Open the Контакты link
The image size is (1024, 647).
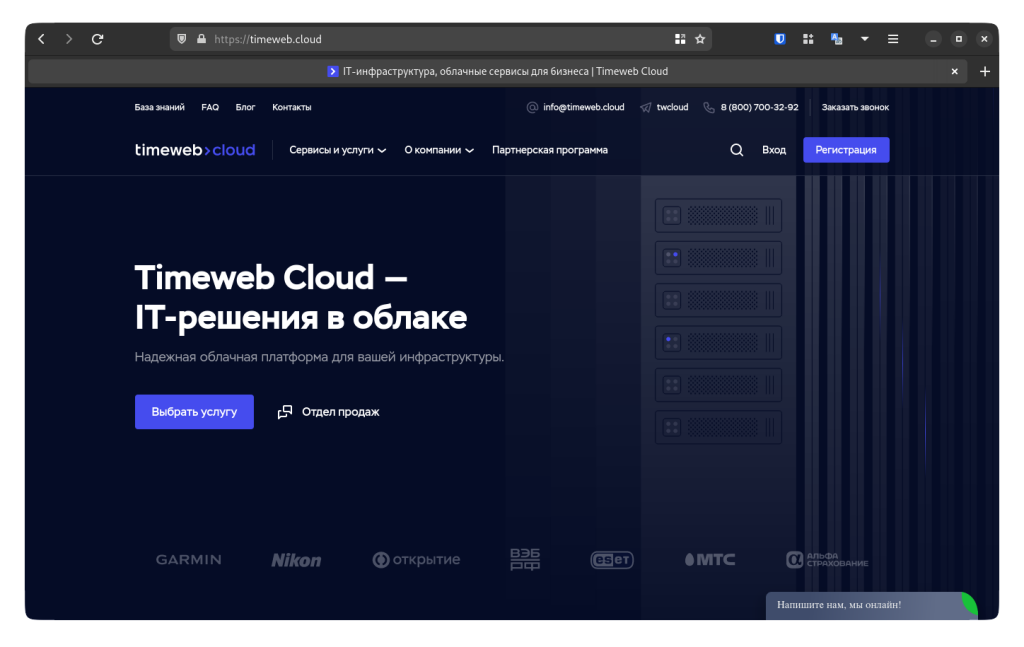292,107
